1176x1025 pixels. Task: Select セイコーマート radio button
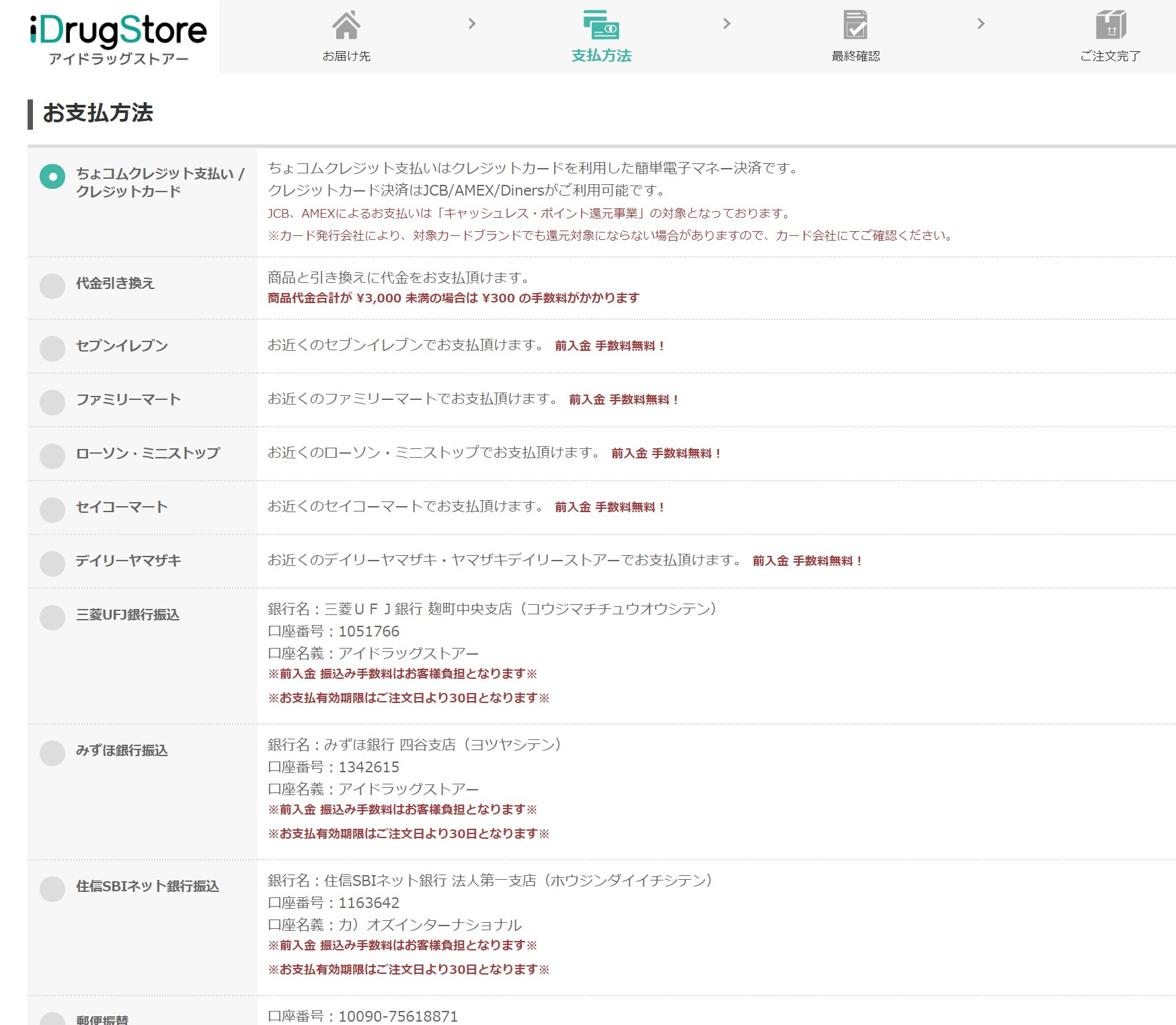click(52, 510)
